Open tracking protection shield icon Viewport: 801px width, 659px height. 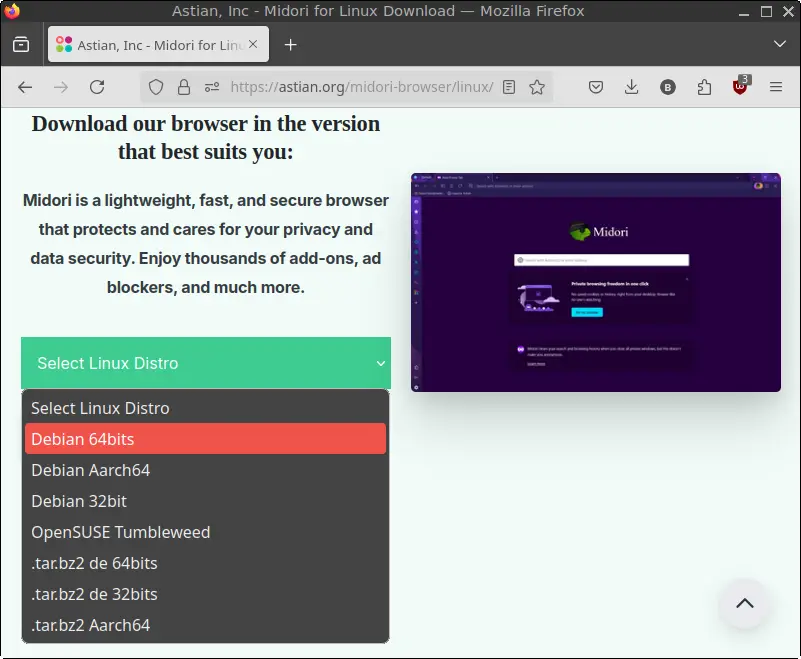pos(156,87)
